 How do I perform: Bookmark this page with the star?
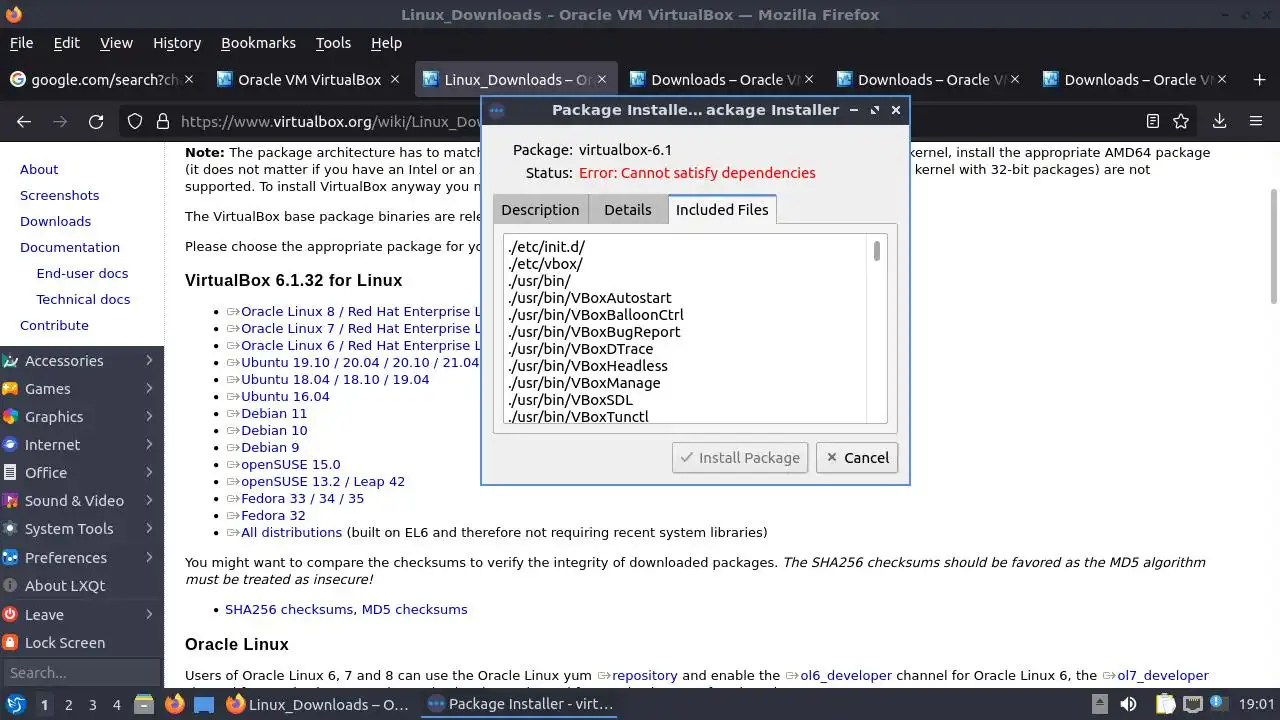[1181, 121]
